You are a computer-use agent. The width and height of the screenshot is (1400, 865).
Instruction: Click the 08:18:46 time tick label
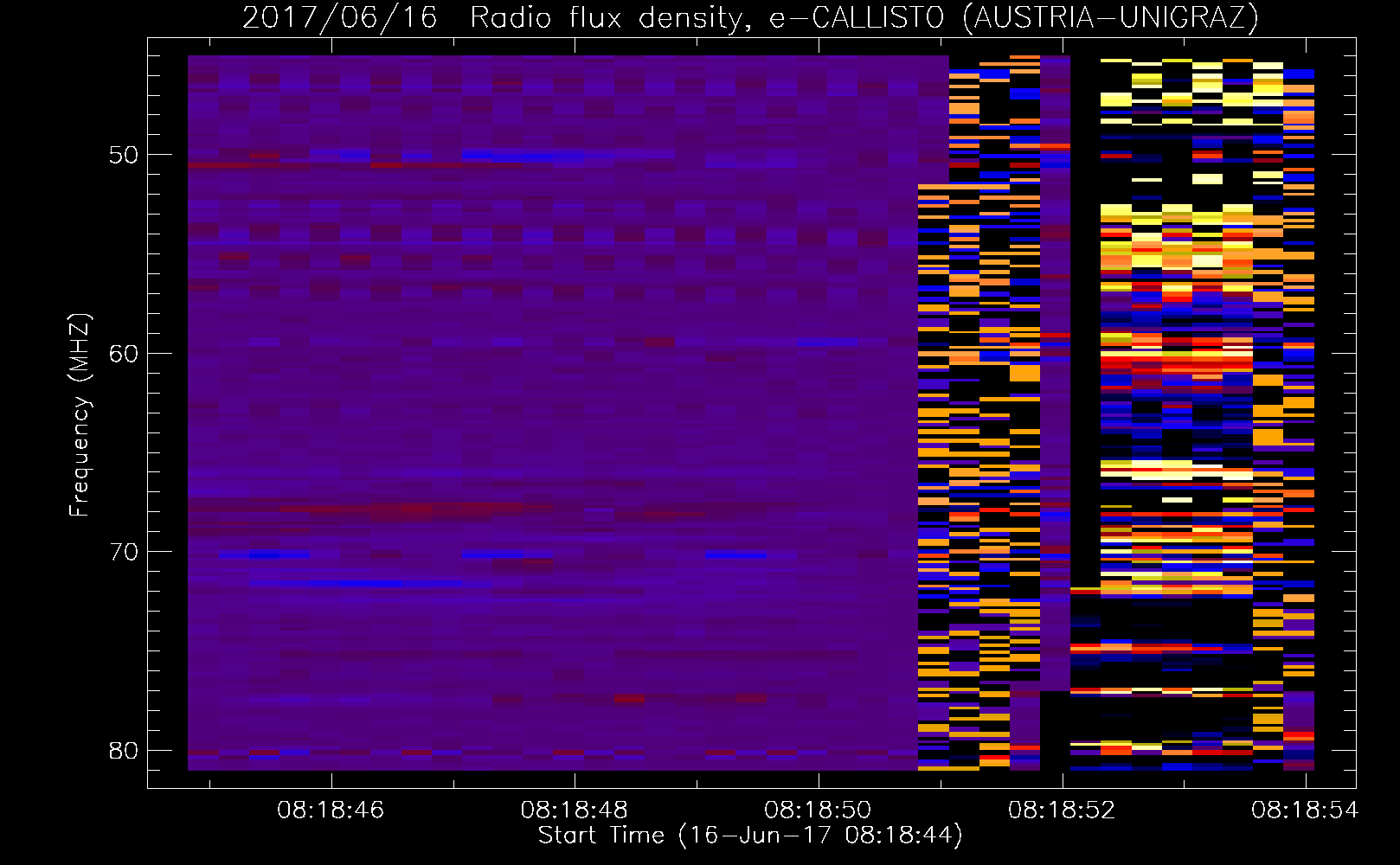point(331,811)
